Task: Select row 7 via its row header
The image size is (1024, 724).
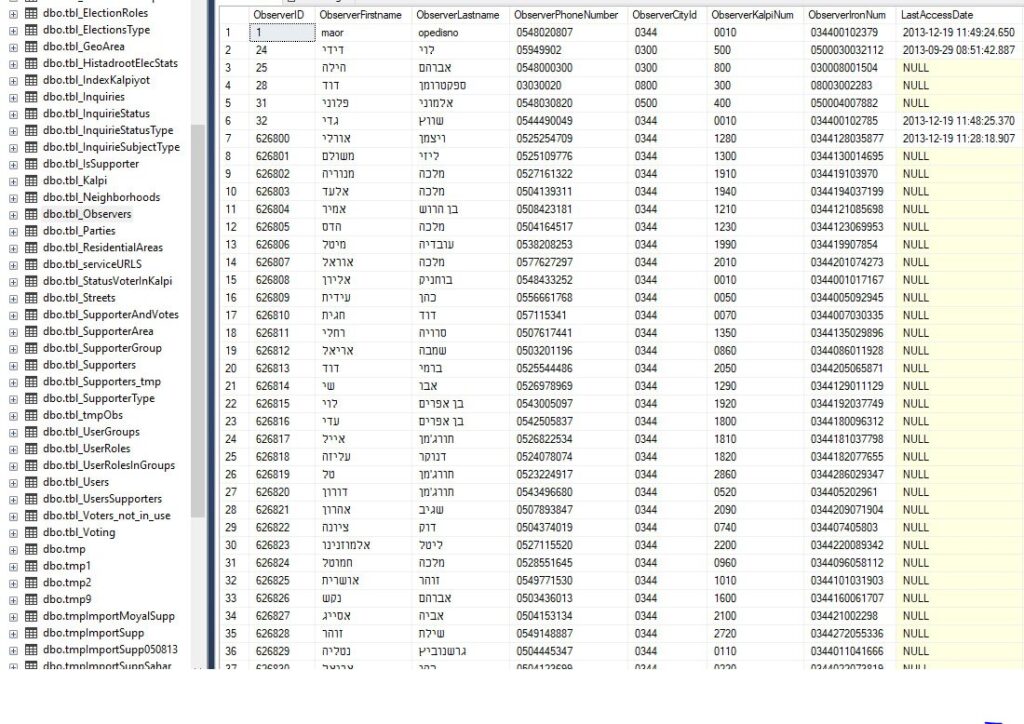Action: pos(230,138)
